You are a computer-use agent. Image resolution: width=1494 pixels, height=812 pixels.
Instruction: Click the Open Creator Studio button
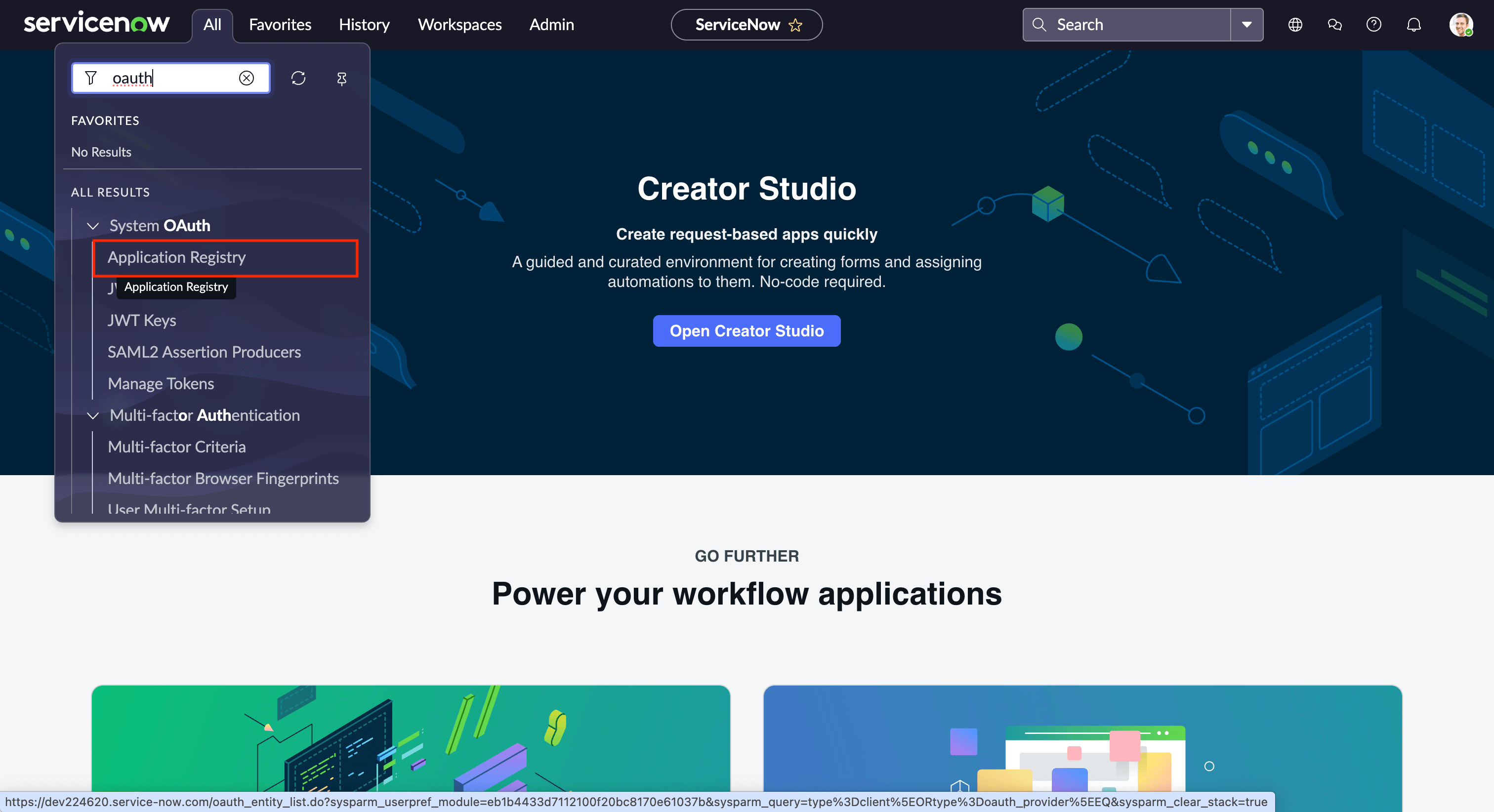tap(747, 330)
